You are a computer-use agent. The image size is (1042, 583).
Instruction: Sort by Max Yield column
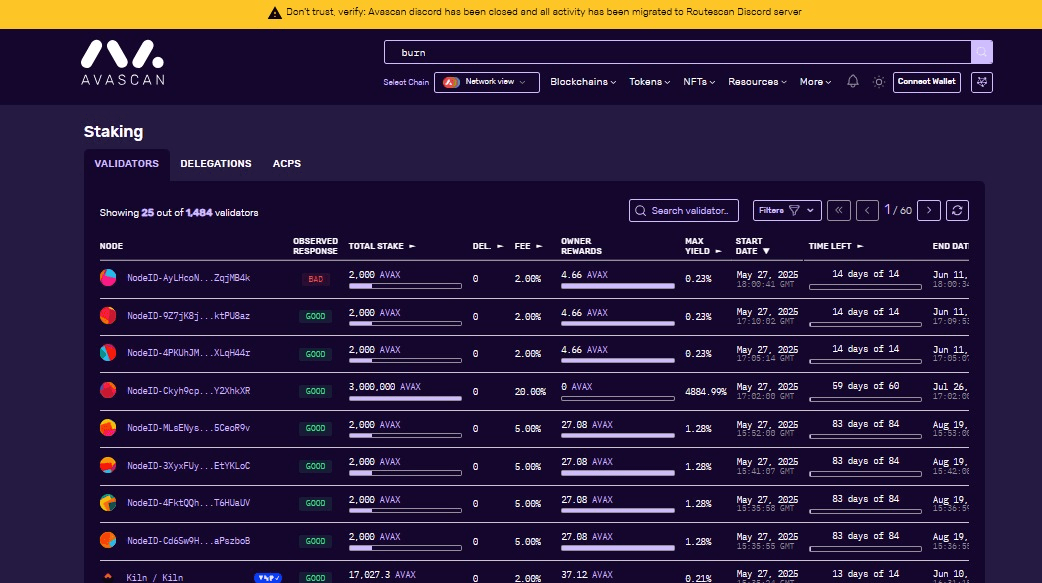coord(702,246)
